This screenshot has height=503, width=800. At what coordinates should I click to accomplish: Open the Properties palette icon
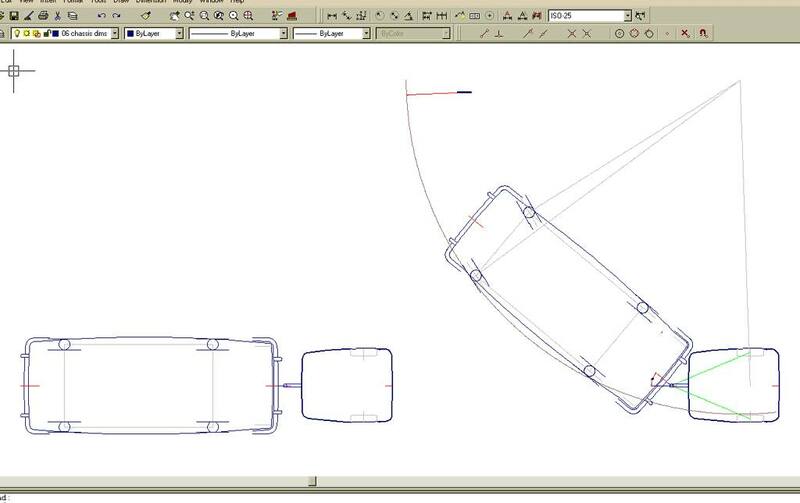[277, 16]
